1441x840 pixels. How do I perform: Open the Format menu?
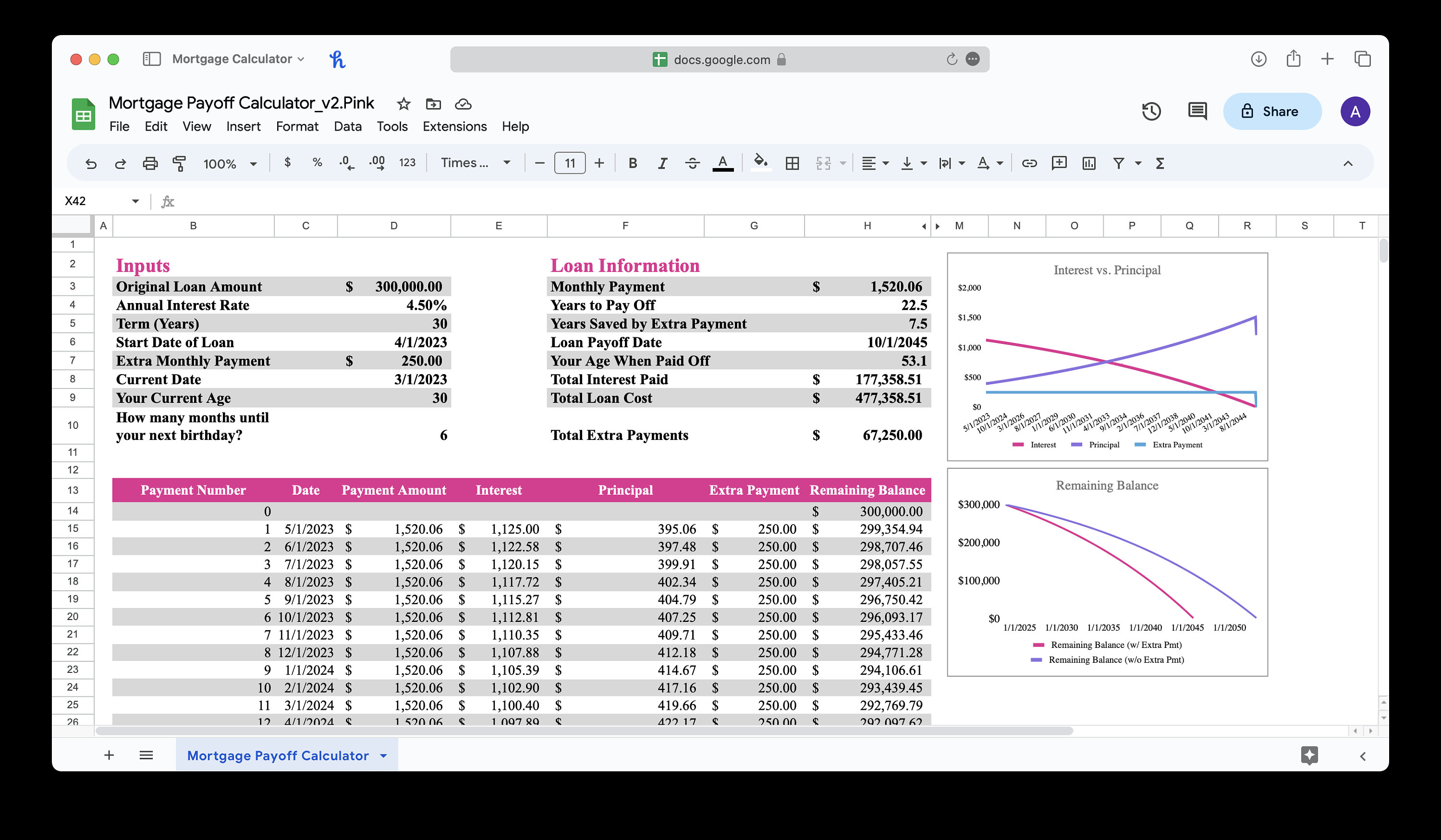point(297,126)
